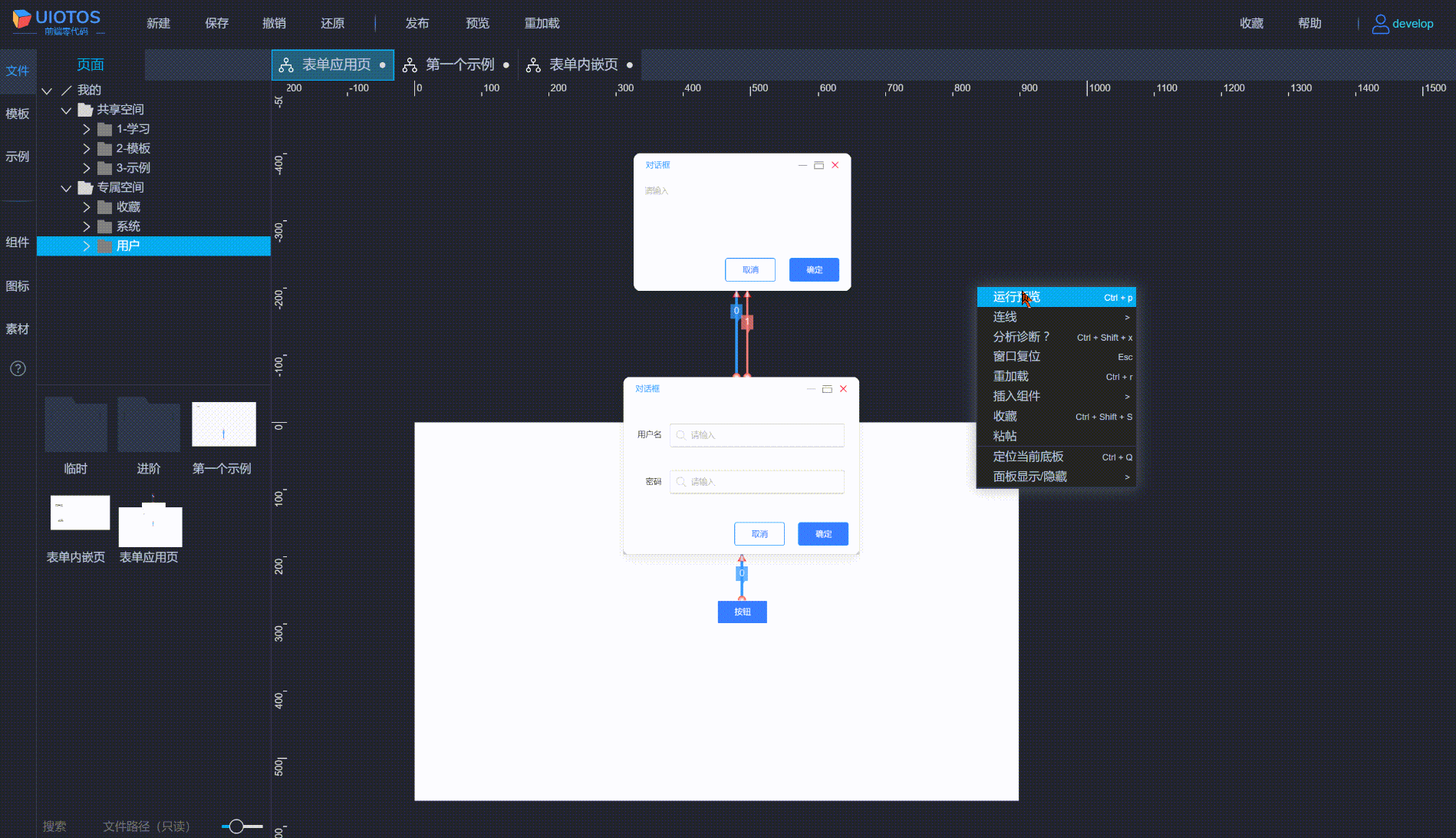Click the 发布 toolbar button
Image resolution: width=1456 pixels, height=838 pixels.
click(417, 23)
